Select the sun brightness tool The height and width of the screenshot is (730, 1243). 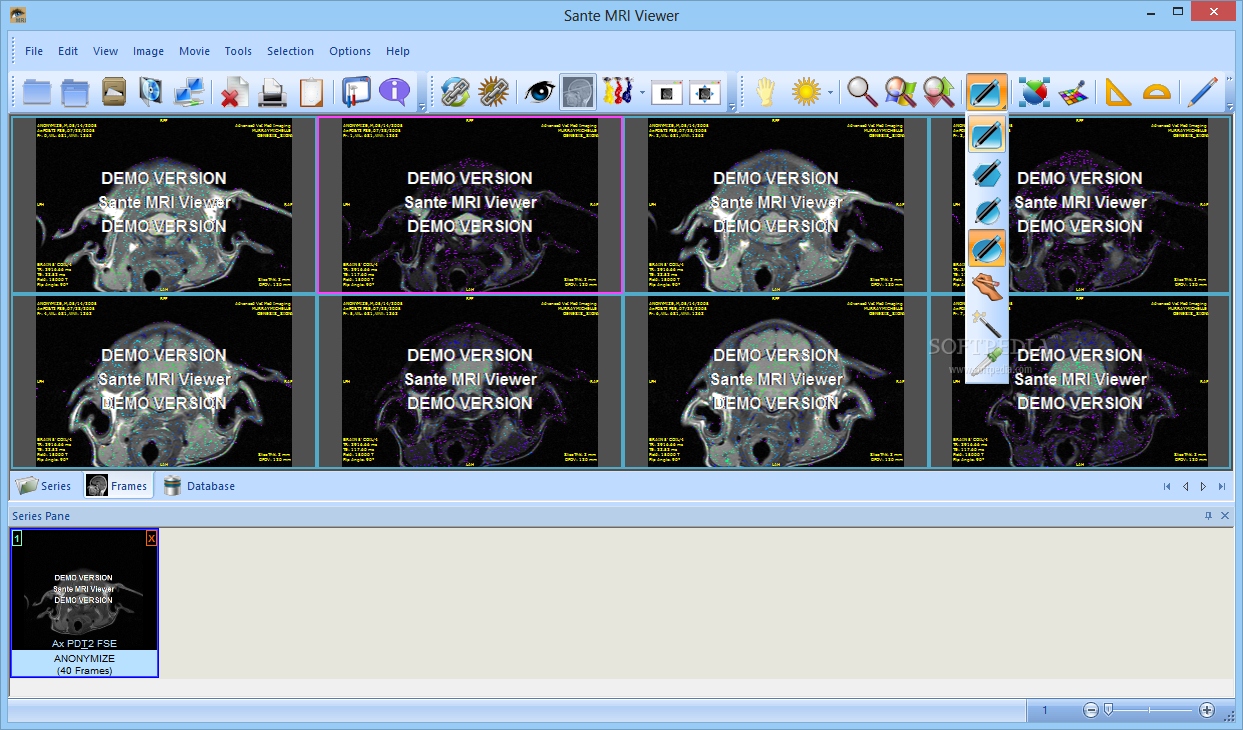(x=806, y=92)
